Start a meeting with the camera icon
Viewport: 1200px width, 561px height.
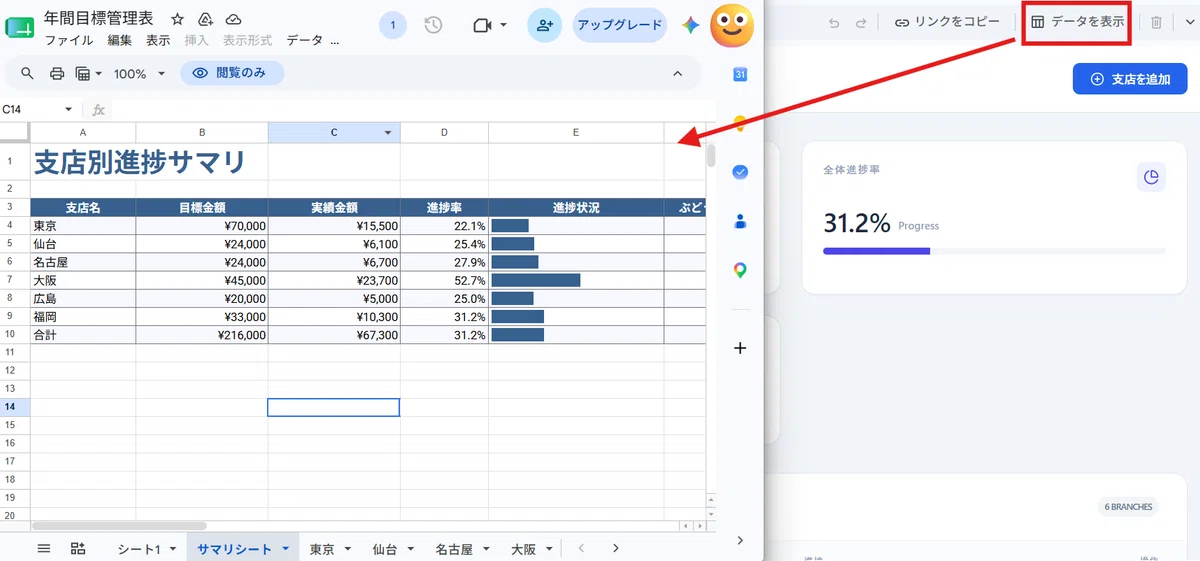click(483, 25)
